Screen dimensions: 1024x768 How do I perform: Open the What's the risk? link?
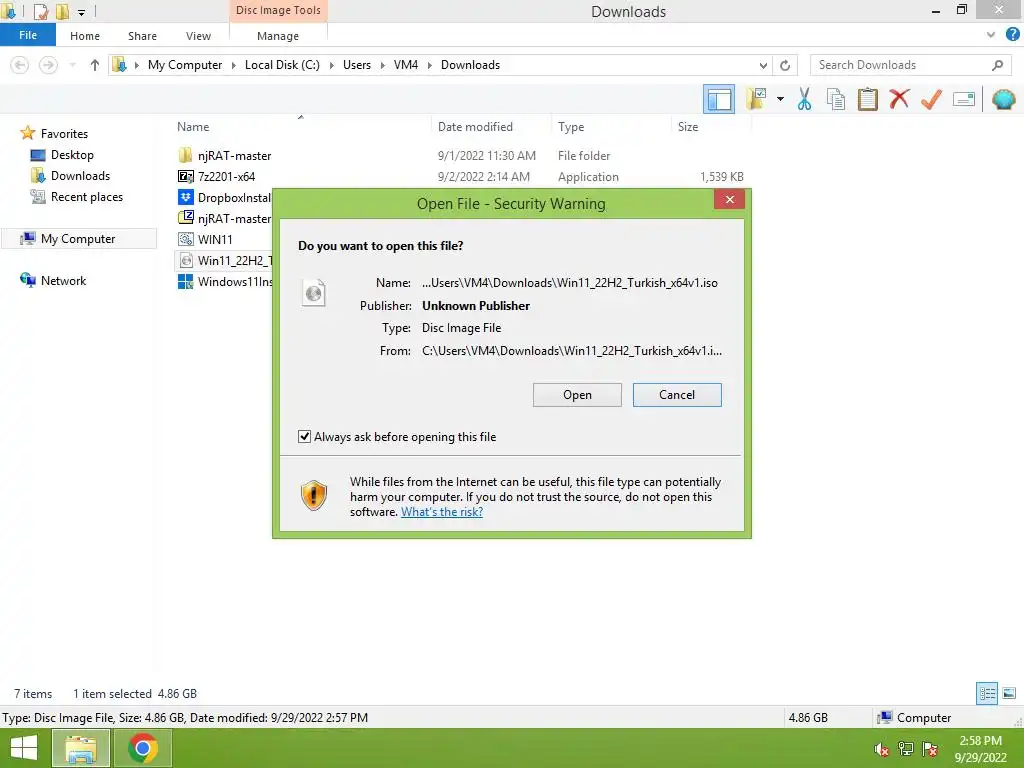coord(441,512)
